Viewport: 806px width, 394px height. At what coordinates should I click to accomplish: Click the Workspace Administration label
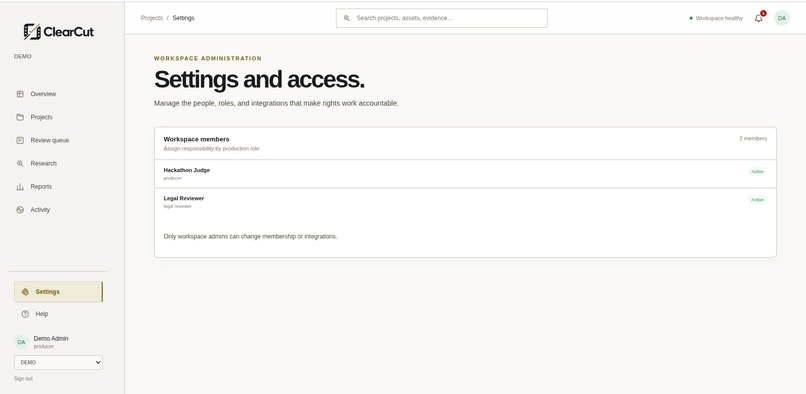pyautogui.click(x=208, y=59)
